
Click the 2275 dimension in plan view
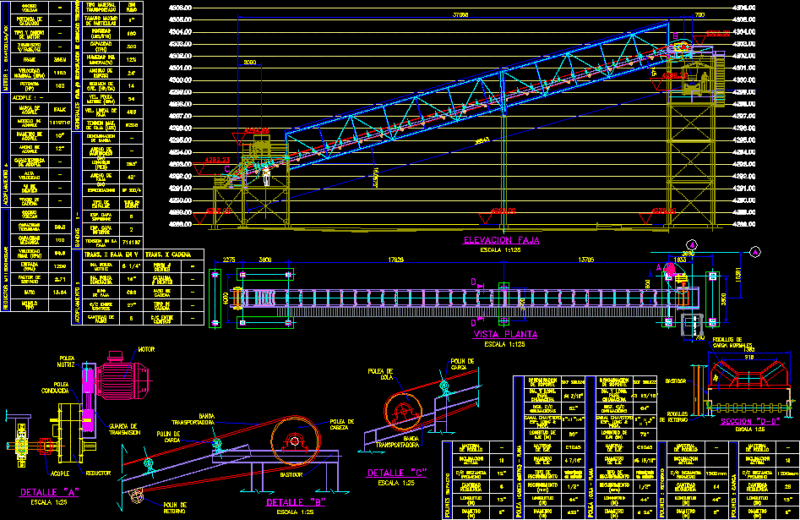[229, 260]
